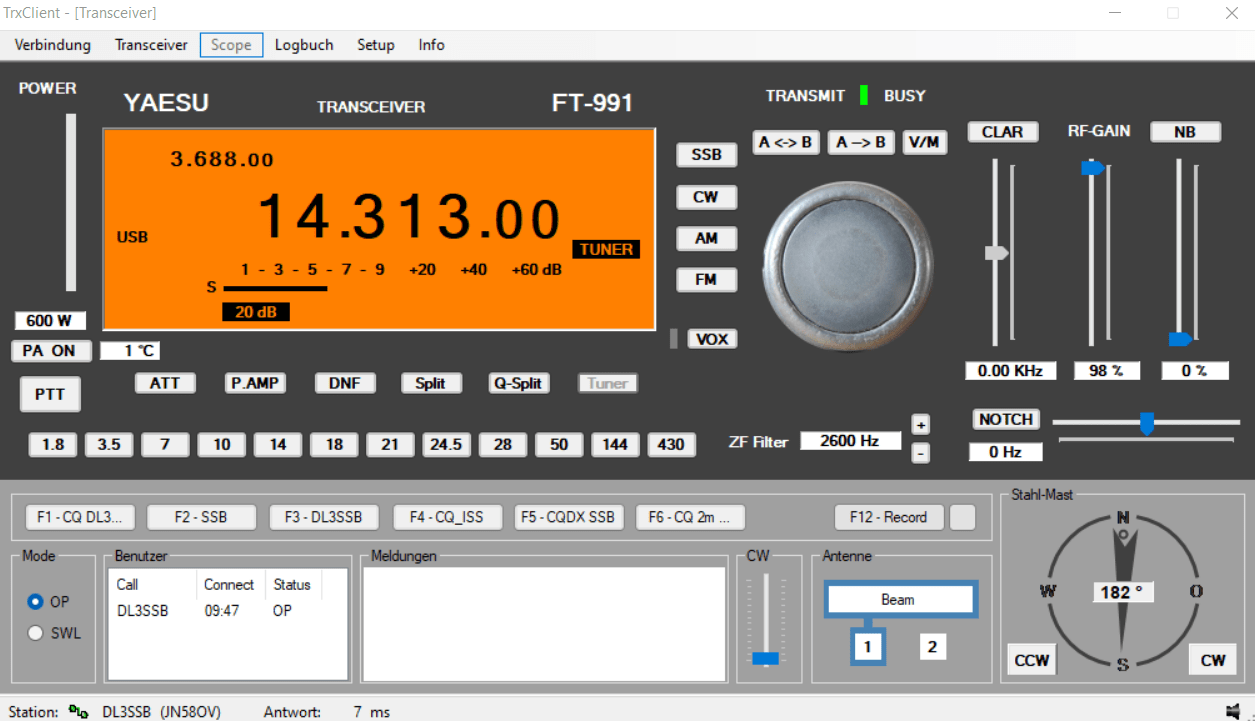
Task: Select the 3.5 MHz band
Action: tap(109, 444)
